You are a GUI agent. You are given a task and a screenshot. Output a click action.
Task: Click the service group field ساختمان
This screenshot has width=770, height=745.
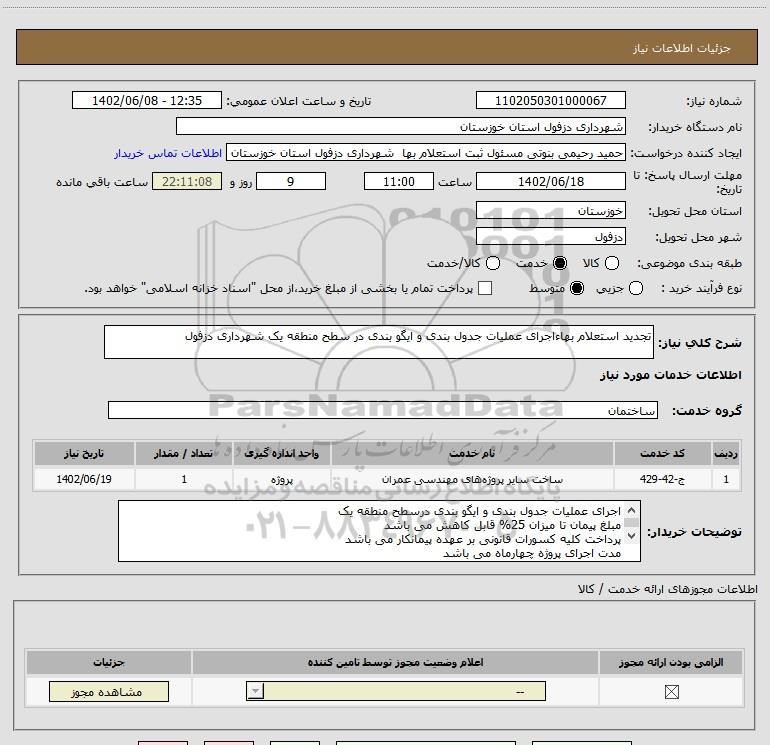383,410
